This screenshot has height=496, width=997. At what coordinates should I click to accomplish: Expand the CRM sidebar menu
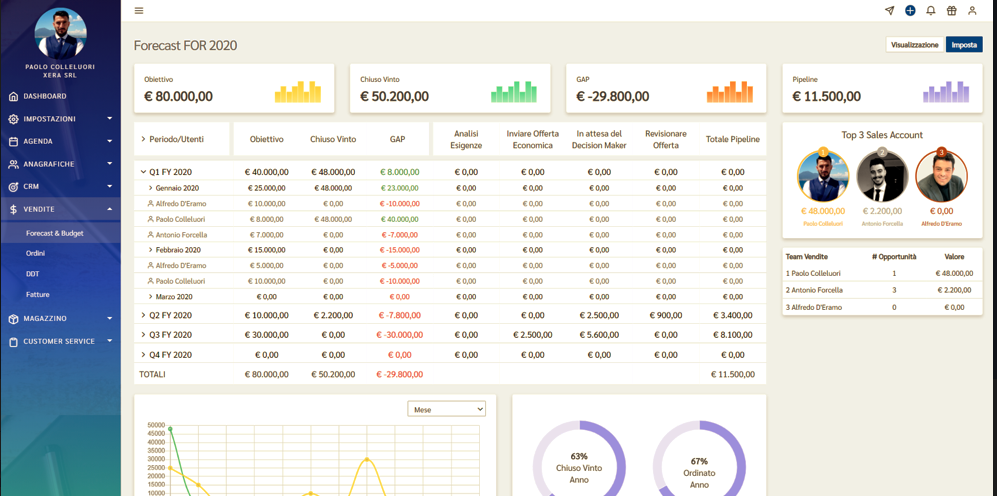60,187
